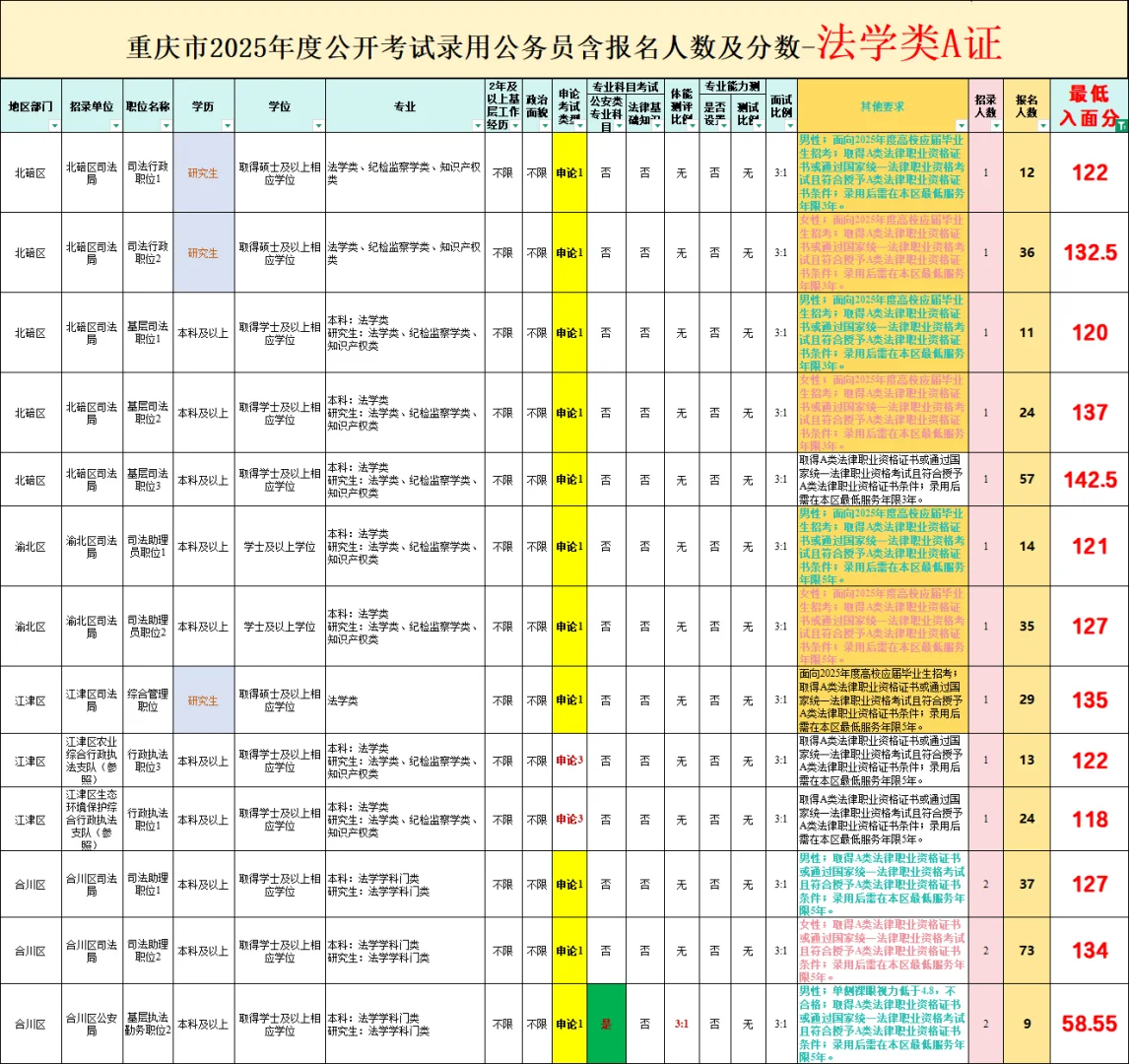Open the 招录人数 column filter dropdown
This screenshot has height=1064, width=1129.
[x=997, y=126]
